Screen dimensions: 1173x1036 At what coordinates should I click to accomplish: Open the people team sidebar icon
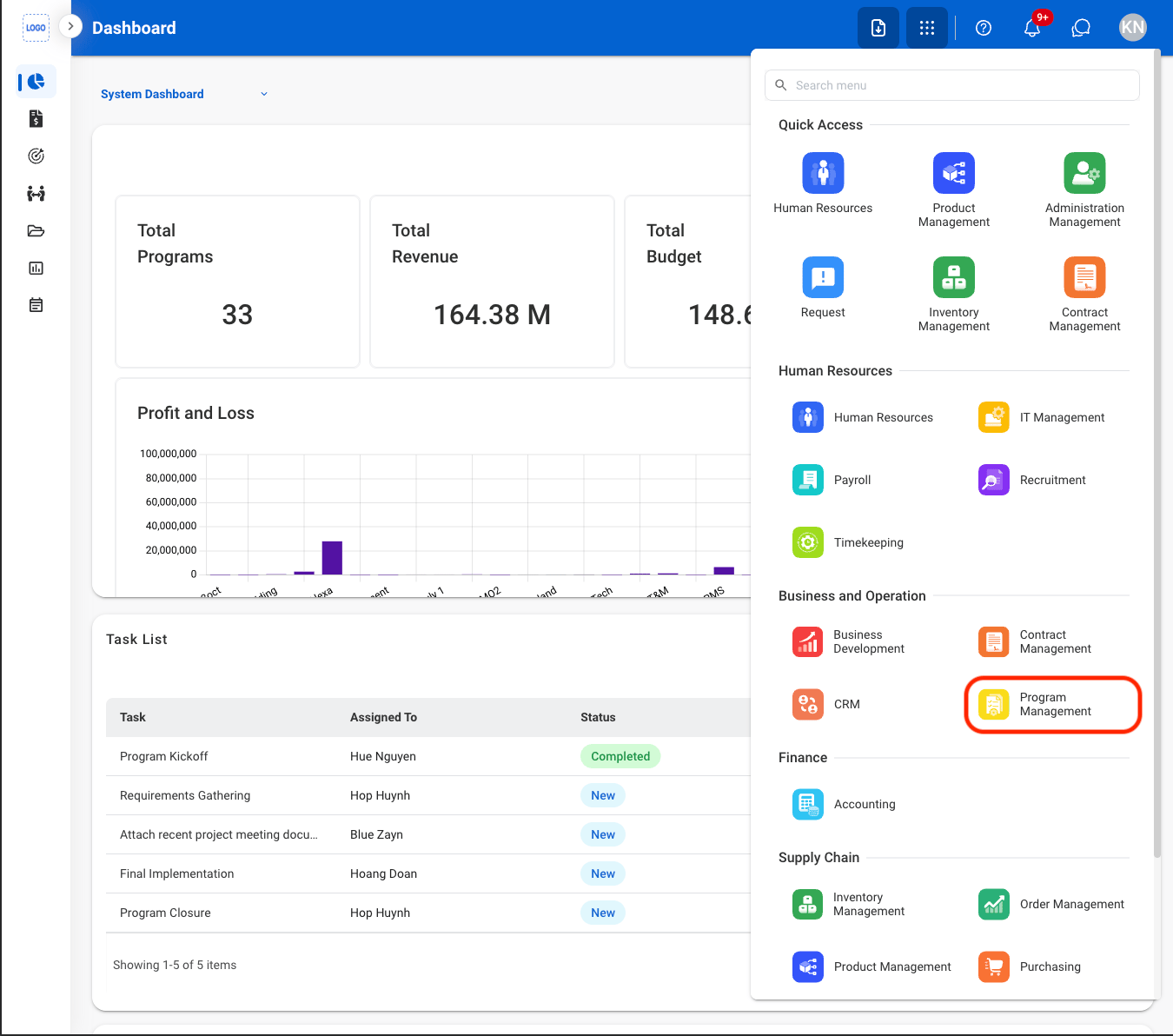36,194
